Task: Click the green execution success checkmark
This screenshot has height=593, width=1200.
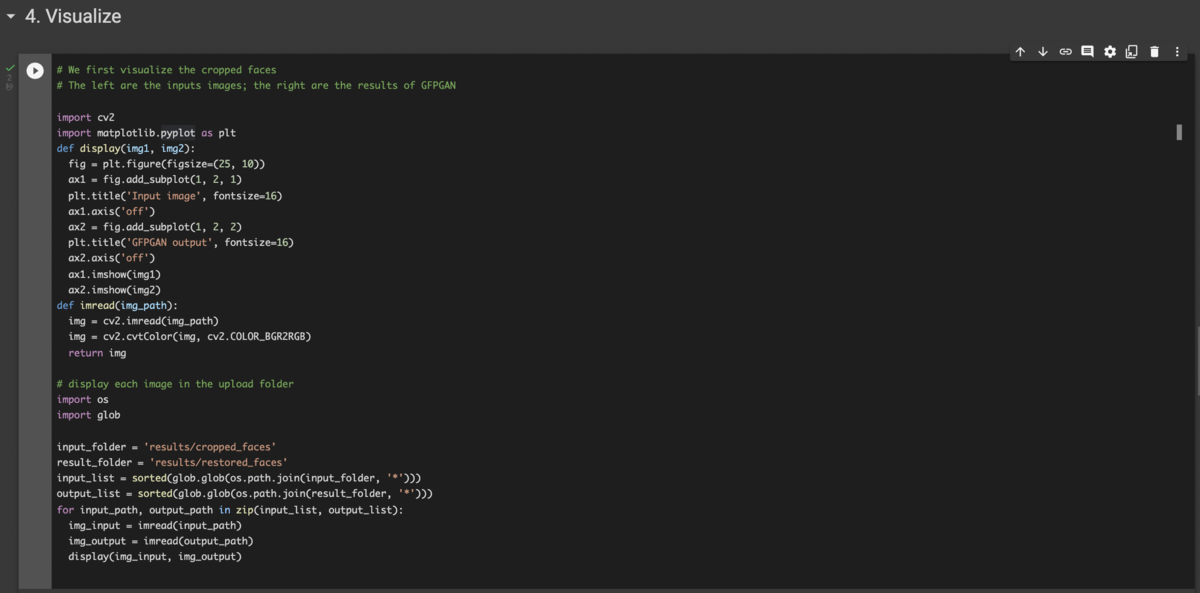Action: coord(10,68)
